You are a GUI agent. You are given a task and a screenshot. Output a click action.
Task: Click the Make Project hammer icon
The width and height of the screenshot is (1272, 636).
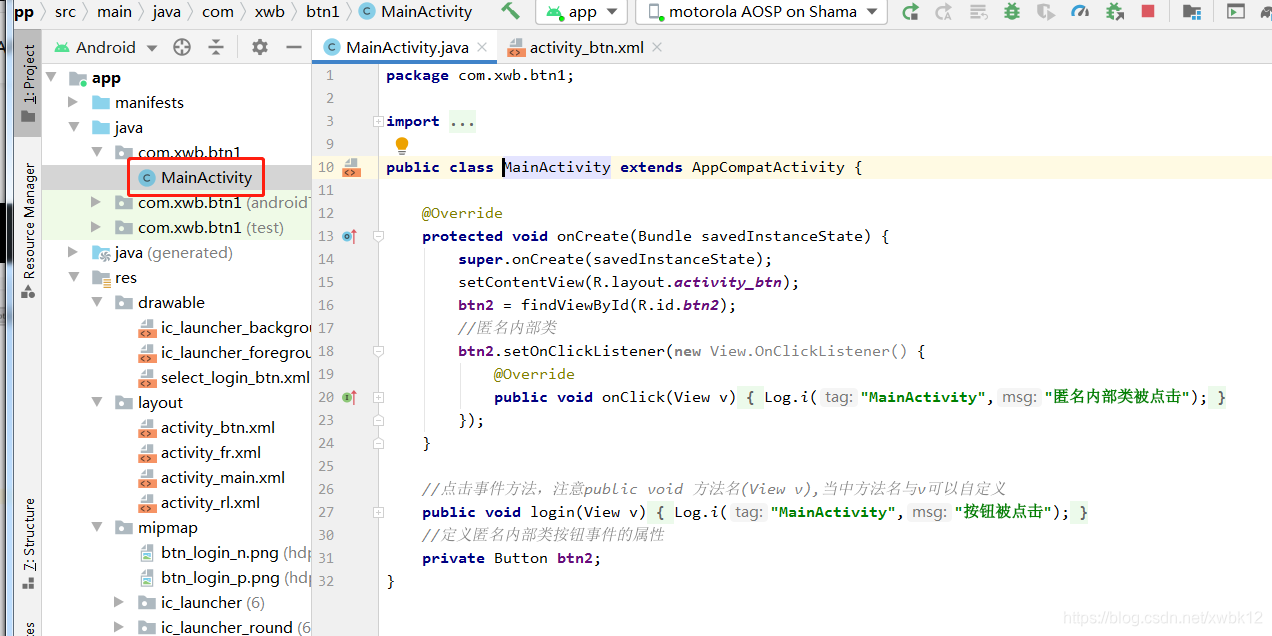click(511, 12)
